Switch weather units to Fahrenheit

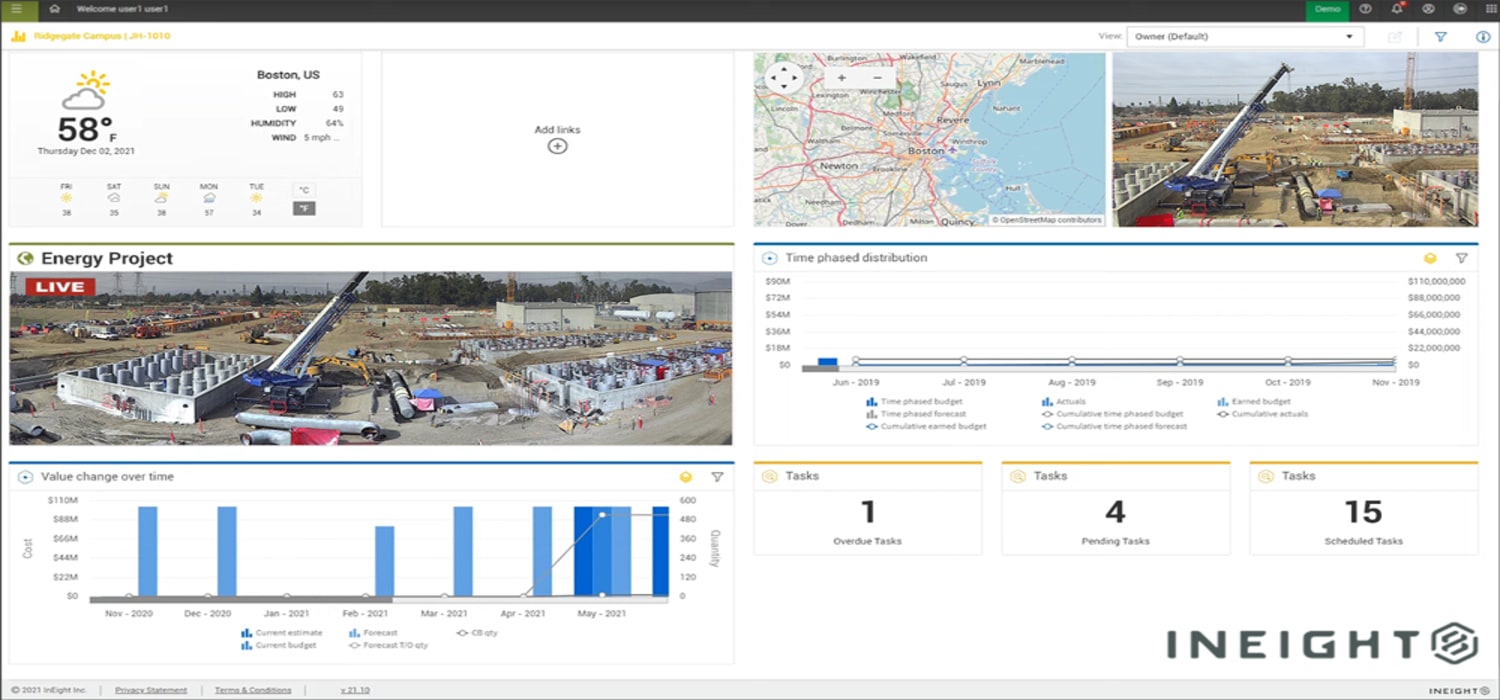point(304,208)
